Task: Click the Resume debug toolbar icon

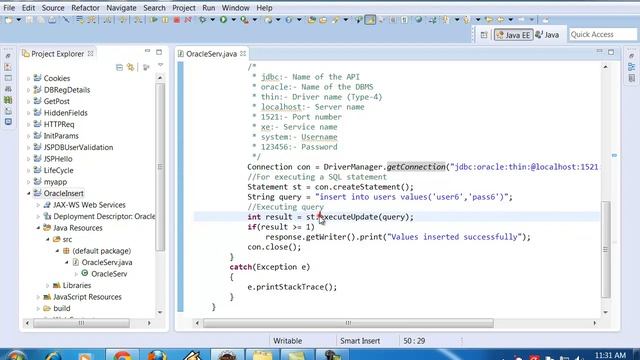Action: click(x=154, y=20)
